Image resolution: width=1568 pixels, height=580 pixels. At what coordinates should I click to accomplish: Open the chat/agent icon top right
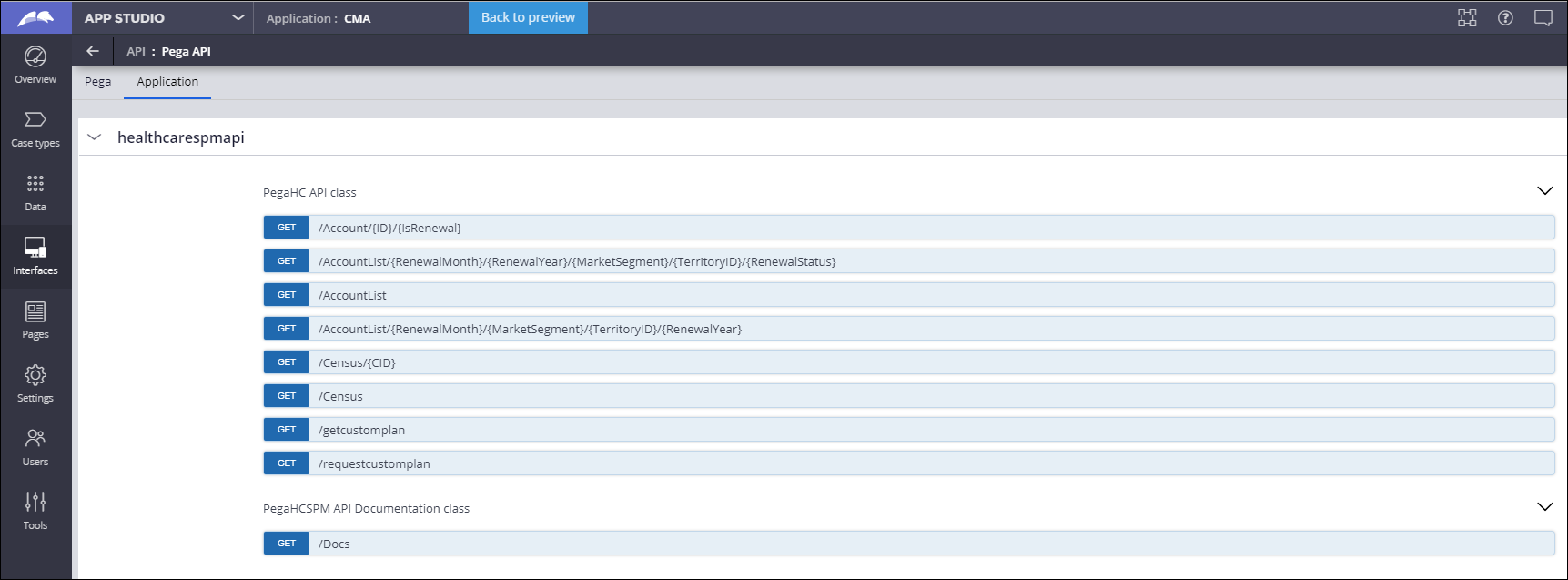pos(1543,18)
